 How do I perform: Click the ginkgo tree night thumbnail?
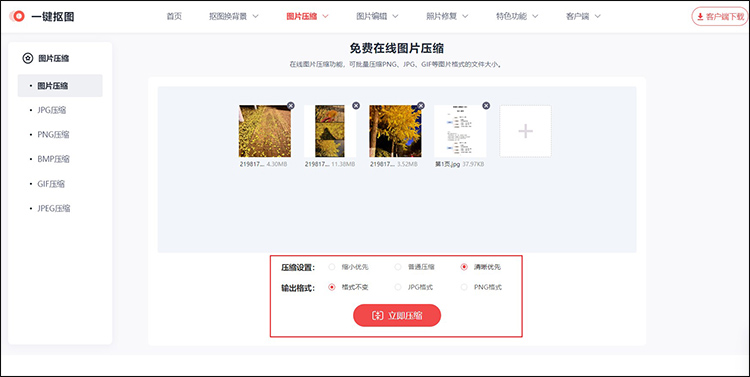395,131
